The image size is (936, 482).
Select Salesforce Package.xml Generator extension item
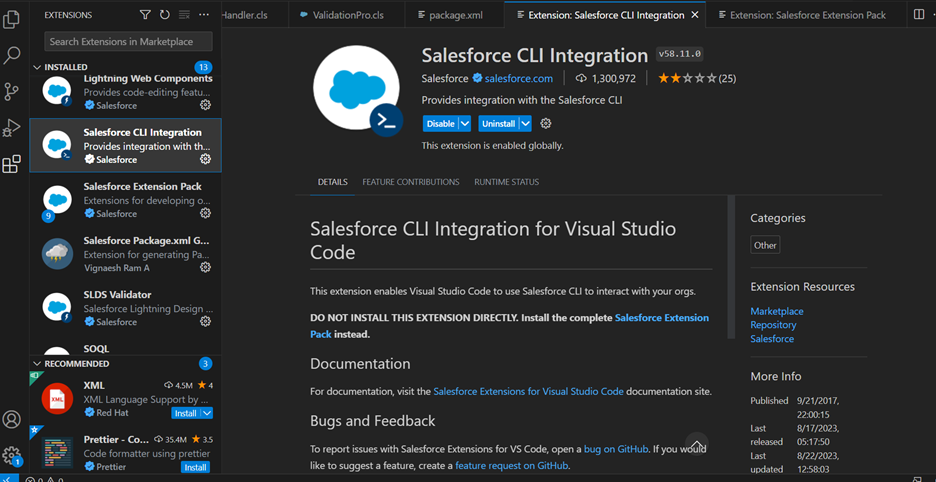point(126,254)
